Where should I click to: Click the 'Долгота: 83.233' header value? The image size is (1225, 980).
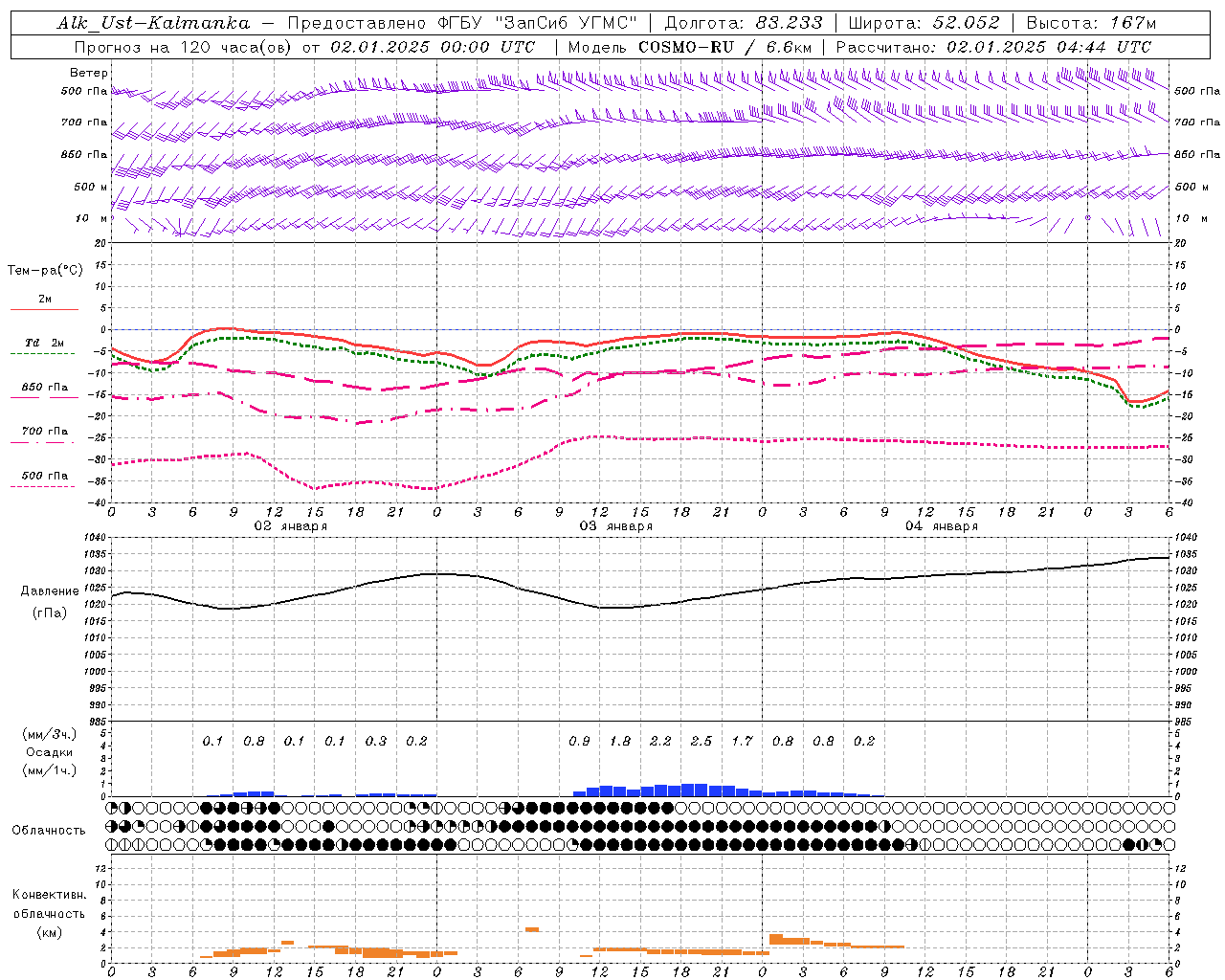click(744, 23)
